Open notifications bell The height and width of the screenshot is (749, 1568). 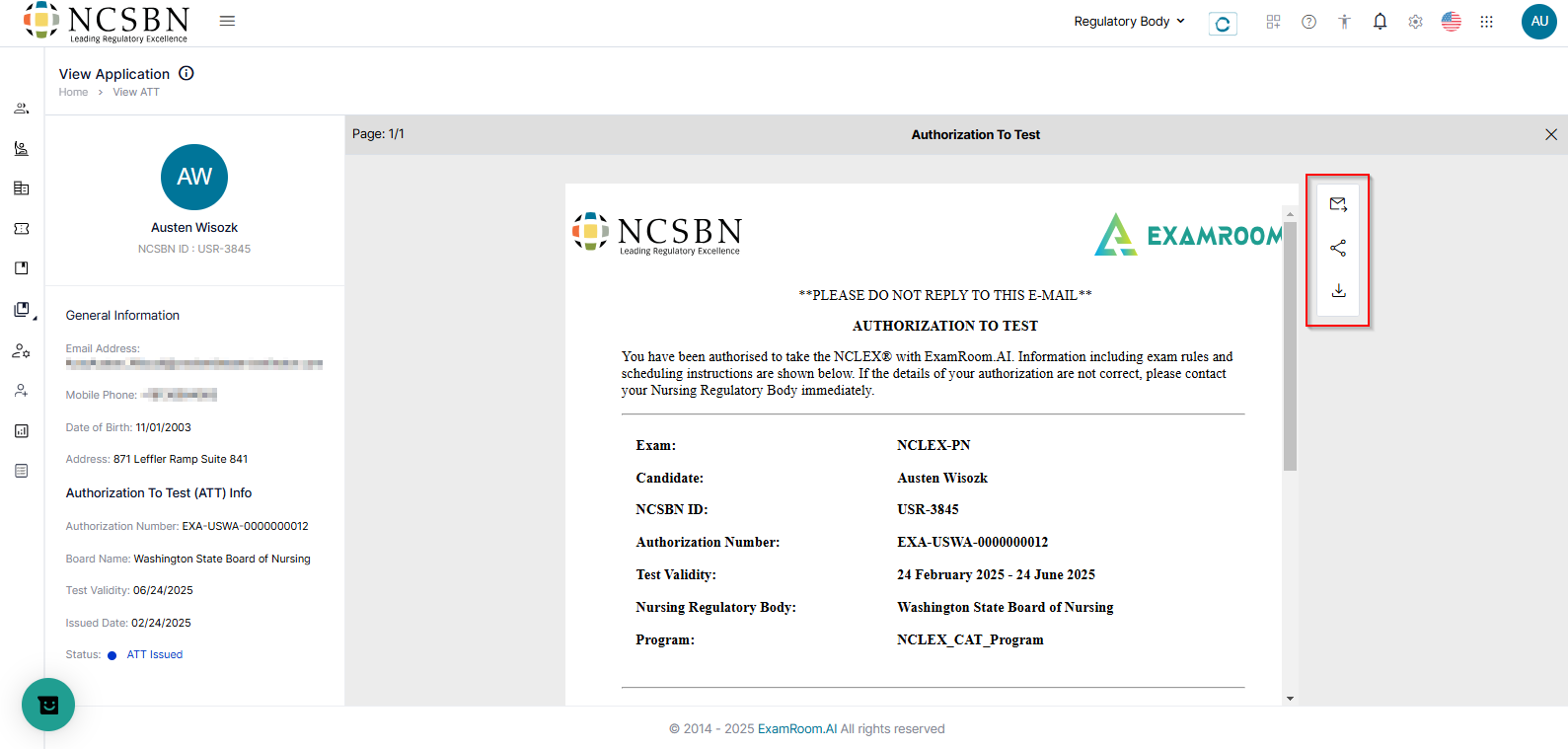(1380, 22)
